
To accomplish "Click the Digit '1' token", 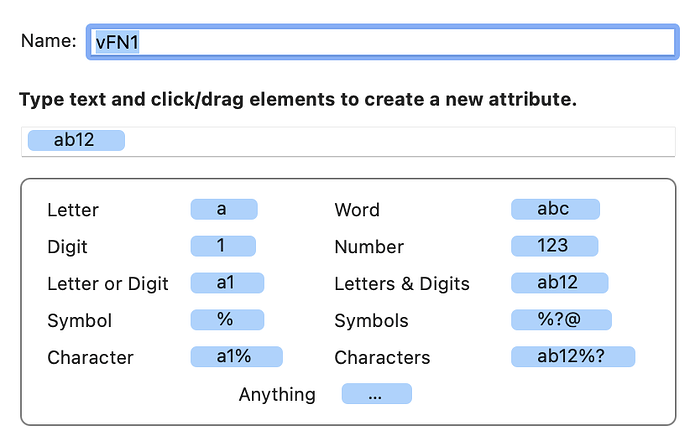I will pos(223,246).
